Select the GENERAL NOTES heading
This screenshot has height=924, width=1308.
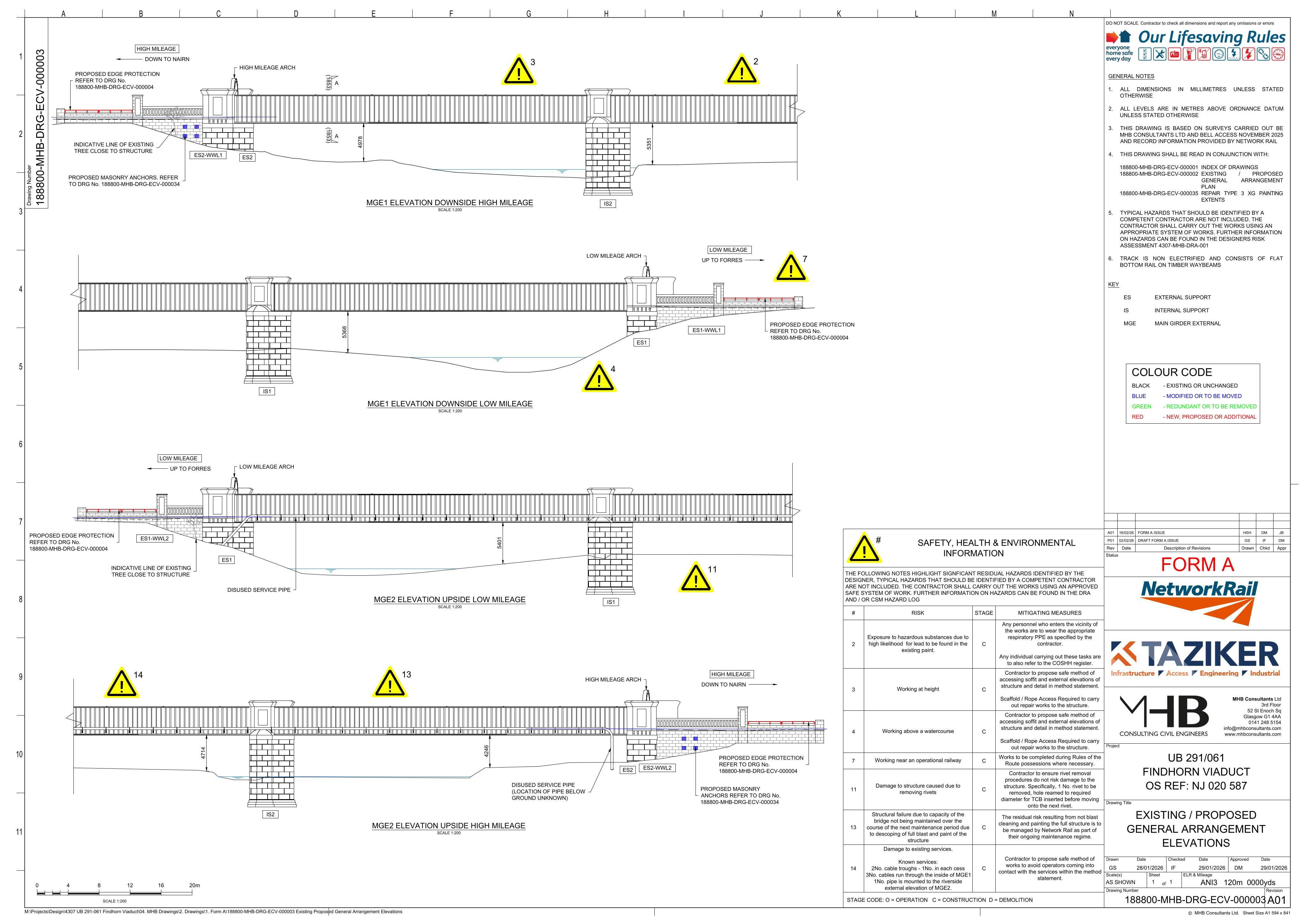point(1131,76)
